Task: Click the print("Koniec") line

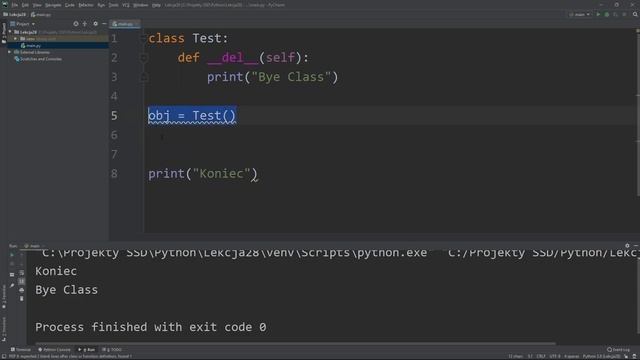Action: 203,174
